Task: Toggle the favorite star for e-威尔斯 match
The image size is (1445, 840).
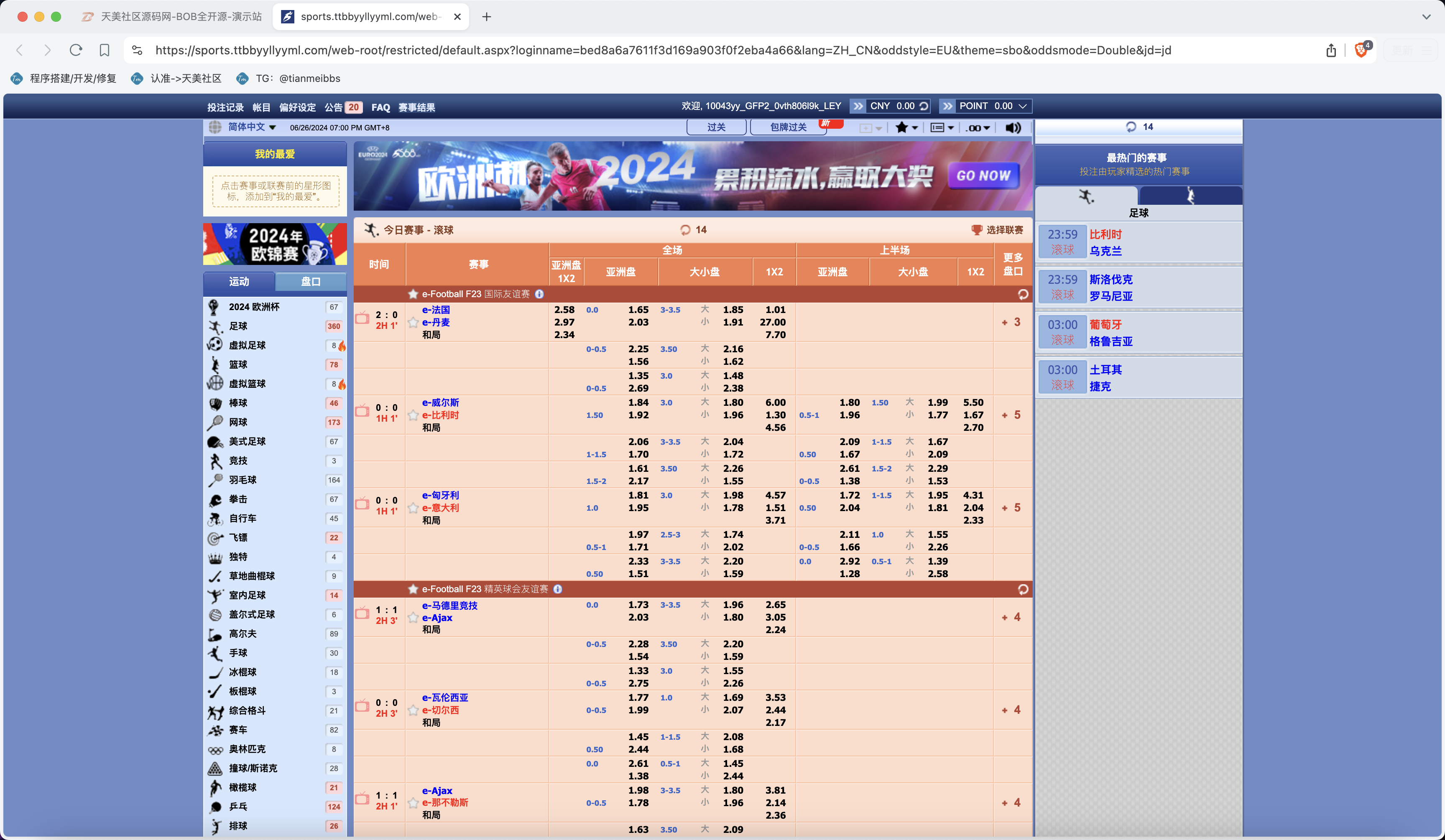Action: [413, 415]
